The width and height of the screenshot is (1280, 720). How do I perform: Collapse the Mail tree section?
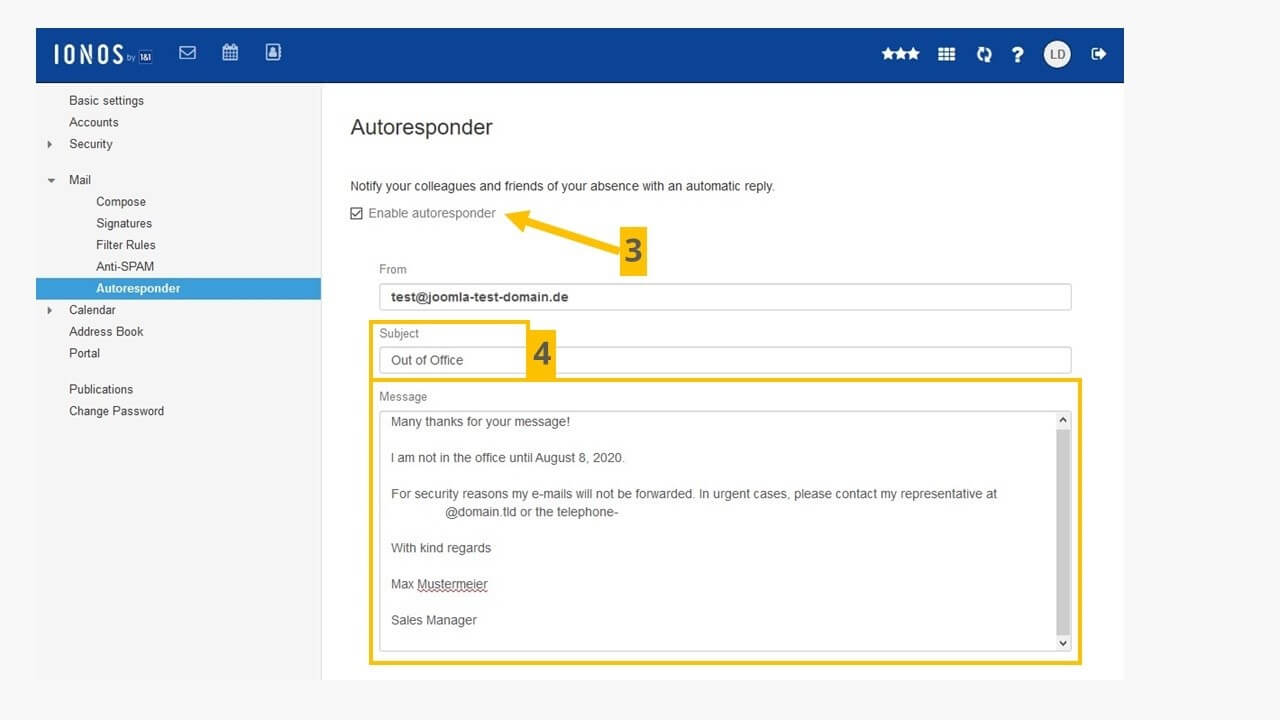[51, 181]
